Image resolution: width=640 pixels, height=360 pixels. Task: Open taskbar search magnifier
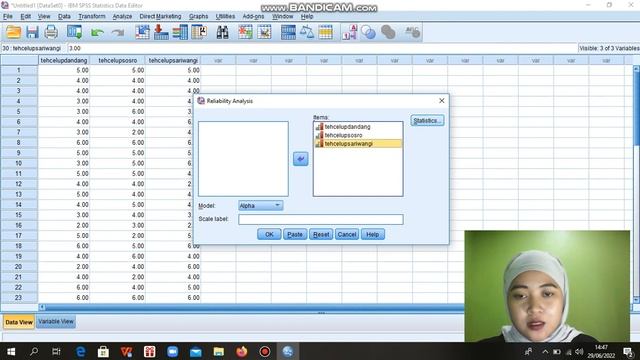point(34,351)
